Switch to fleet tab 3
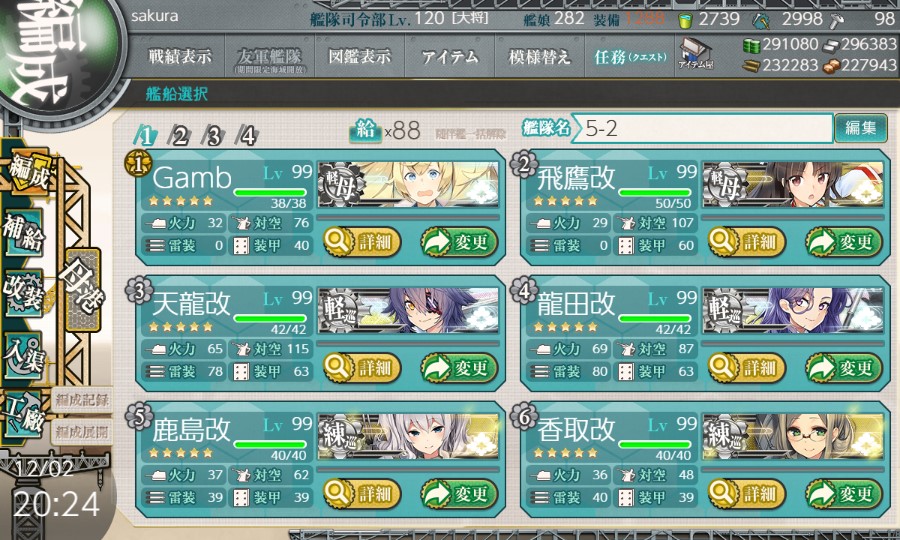The image size is (900, 540). pos(214,137)
